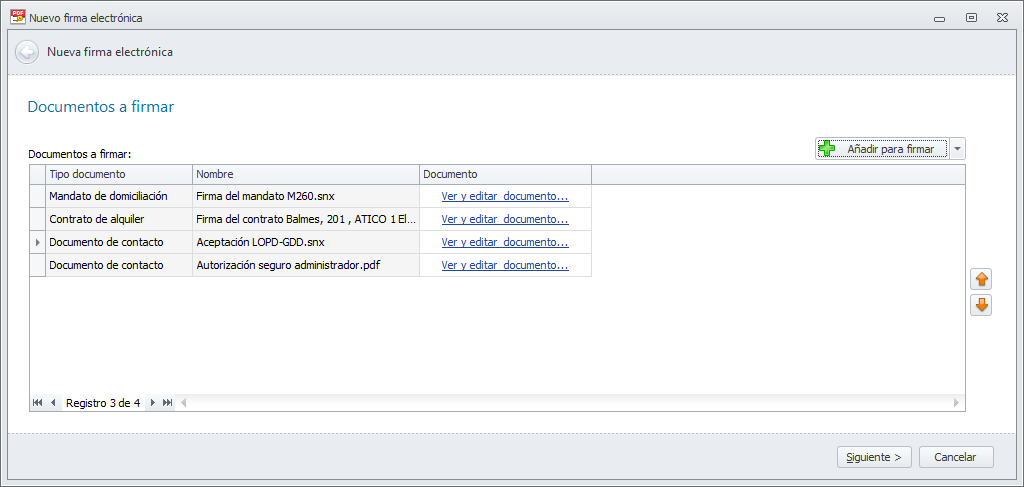Viewport: 1024px width, 487px height.
Task: Go to the next record in the navigator
Action: click(x=153, y=403)
